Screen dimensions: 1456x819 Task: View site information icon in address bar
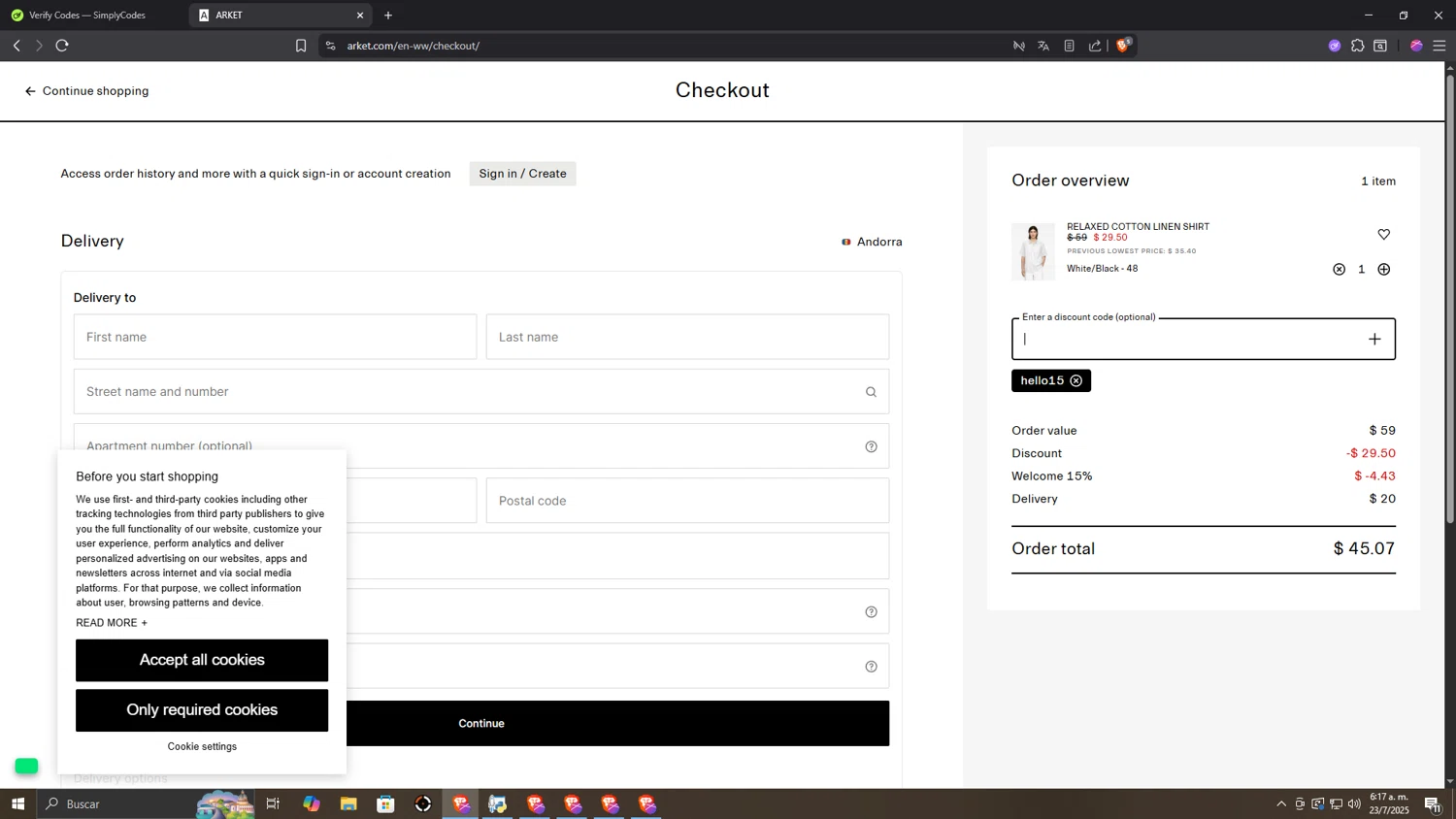[330, 46]
